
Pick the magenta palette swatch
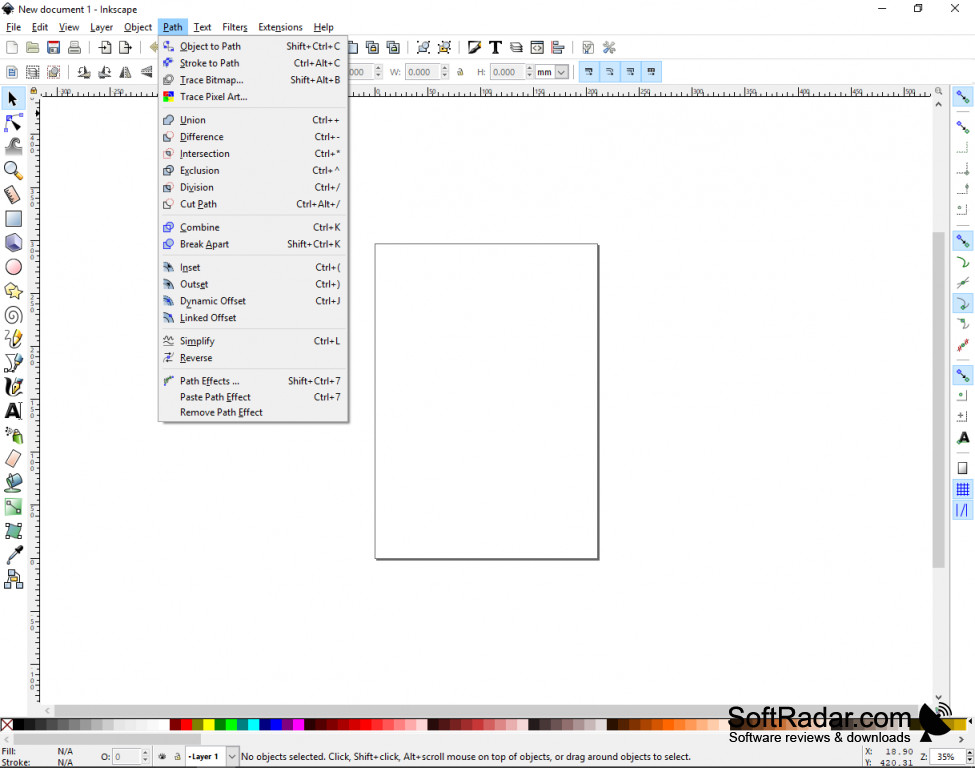pos(298,724)
